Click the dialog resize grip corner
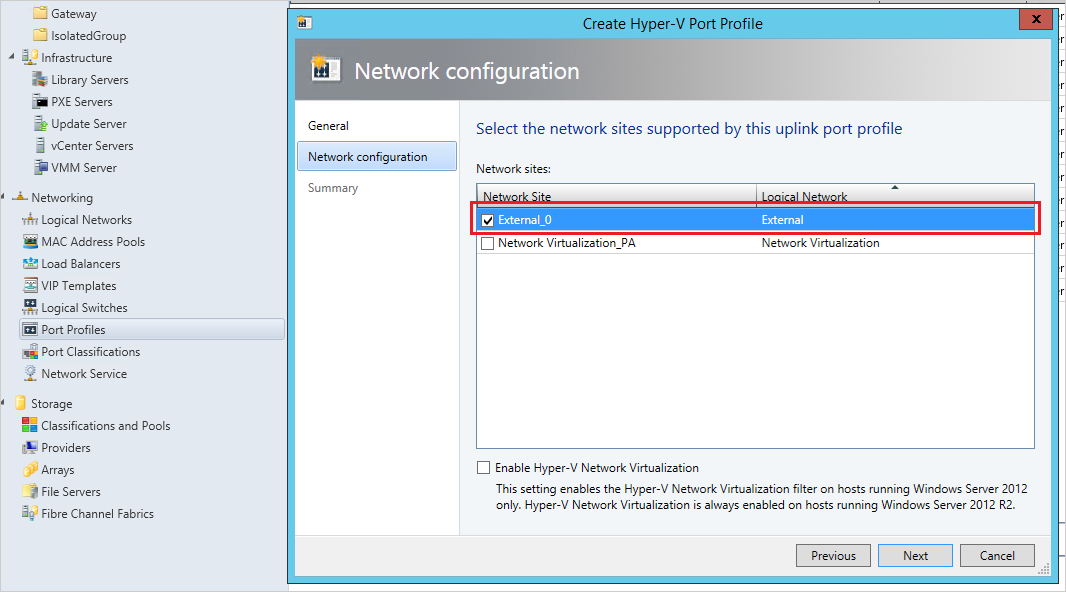The width and height of the screenshot is (1066, 592). [1044, 570]
